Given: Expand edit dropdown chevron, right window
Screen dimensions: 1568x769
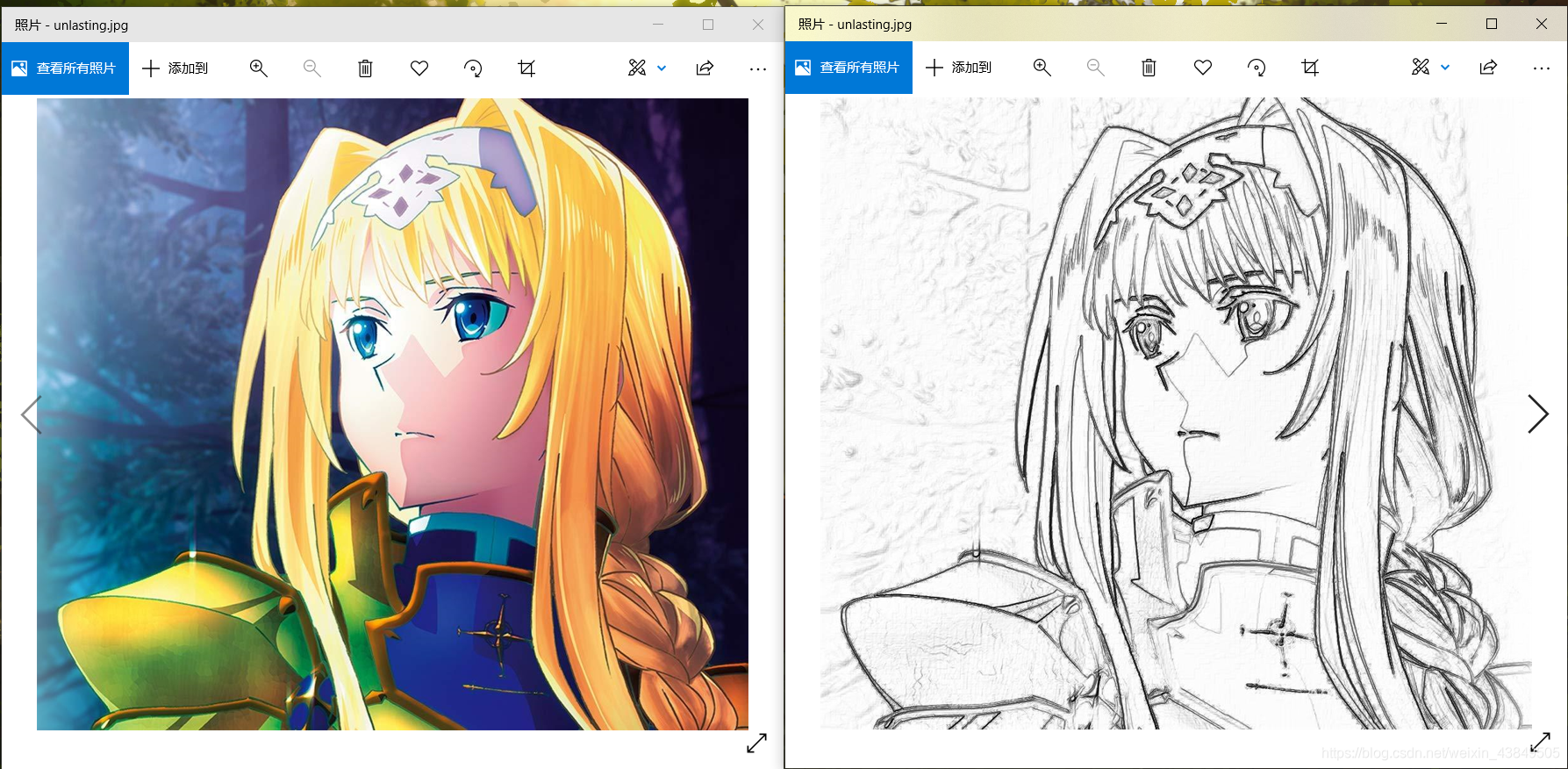Looking at the screenshot, I should 1445,68.
